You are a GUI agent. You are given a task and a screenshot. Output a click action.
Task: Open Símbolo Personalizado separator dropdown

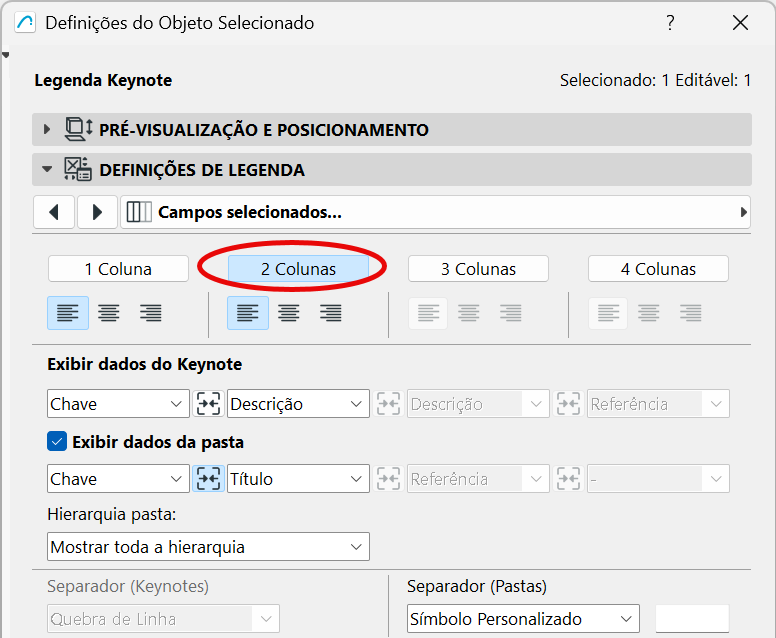[523, 619]
